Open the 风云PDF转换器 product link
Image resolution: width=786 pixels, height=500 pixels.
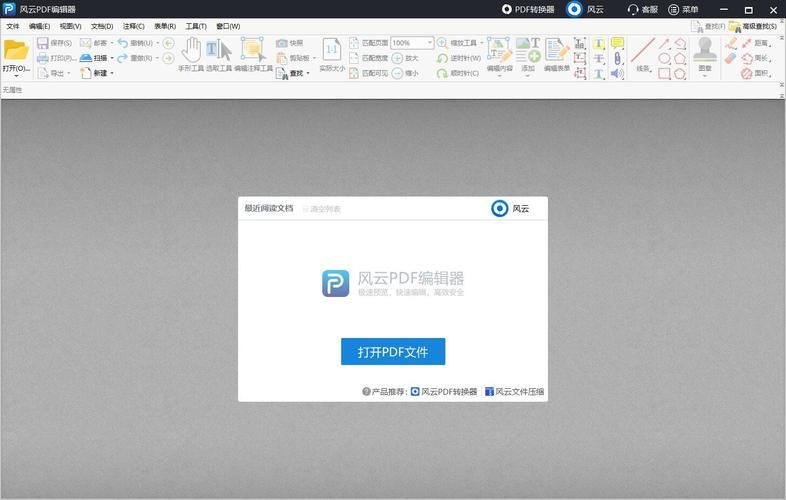[444, 392]
